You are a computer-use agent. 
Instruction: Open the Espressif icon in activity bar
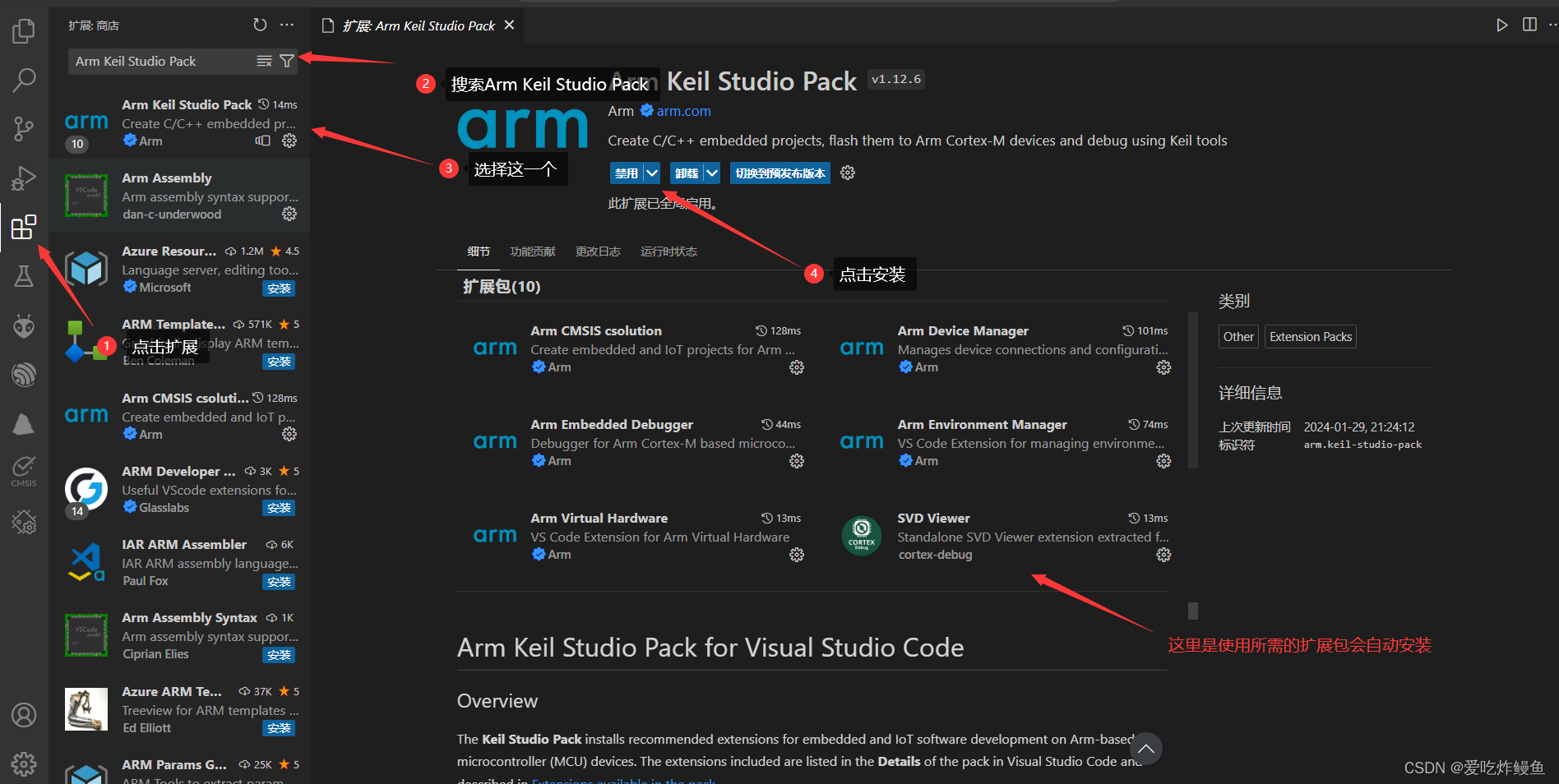click(24, 375)
